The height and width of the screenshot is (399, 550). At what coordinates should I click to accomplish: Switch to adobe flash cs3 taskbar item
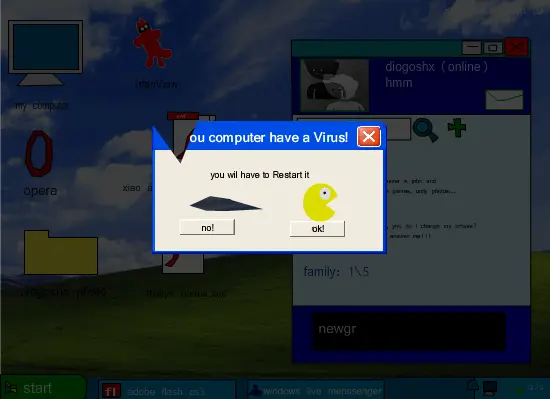pos(167,390)
